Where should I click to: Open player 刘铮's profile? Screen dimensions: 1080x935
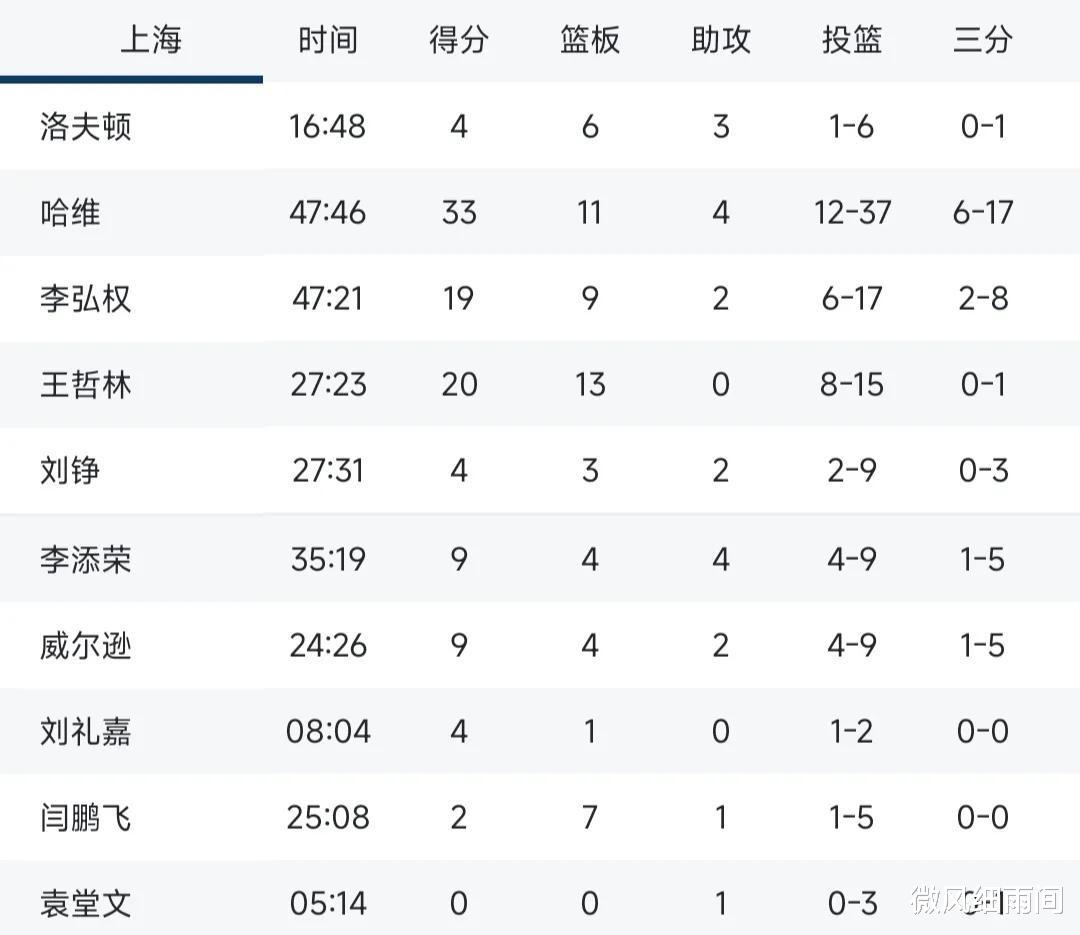tap(70, 471)
